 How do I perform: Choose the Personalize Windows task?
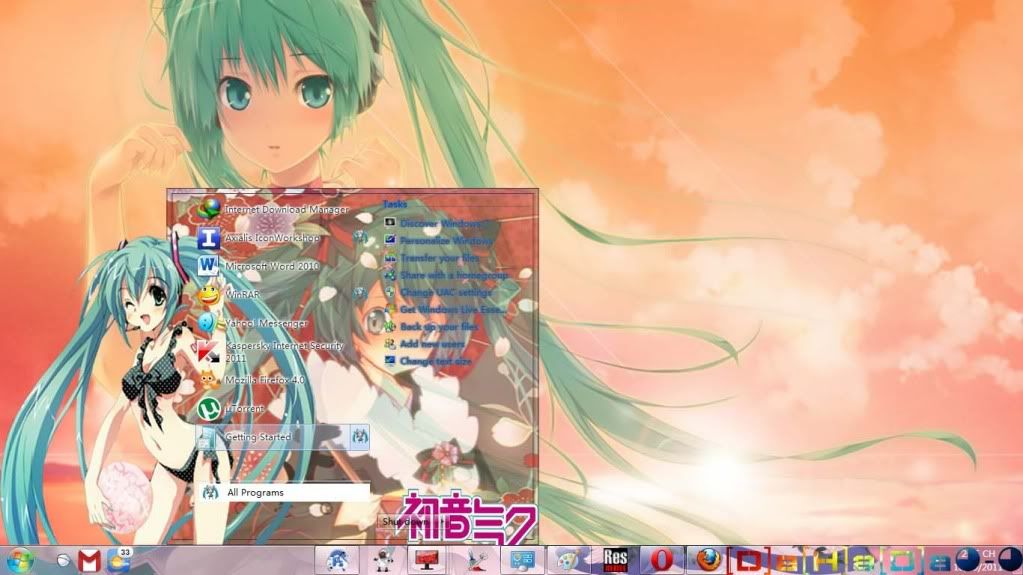coord(445,240)
